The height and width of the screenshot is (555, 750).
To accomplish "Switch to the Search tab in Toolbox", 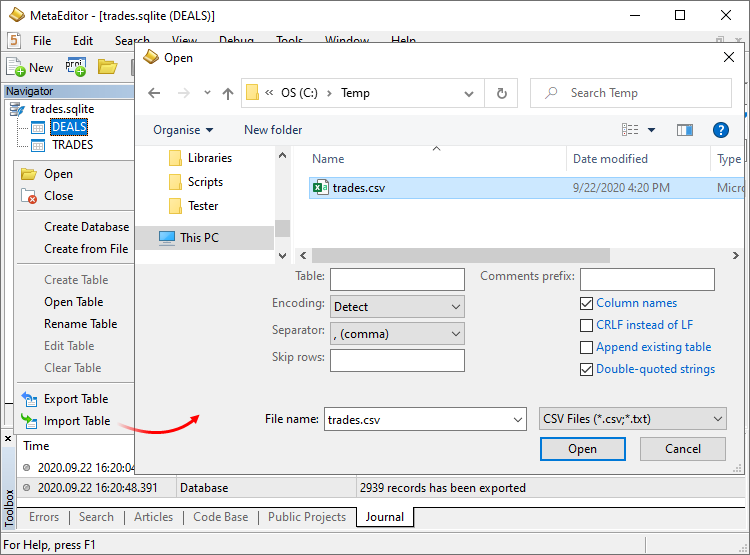I will click(x=96, y=517).
